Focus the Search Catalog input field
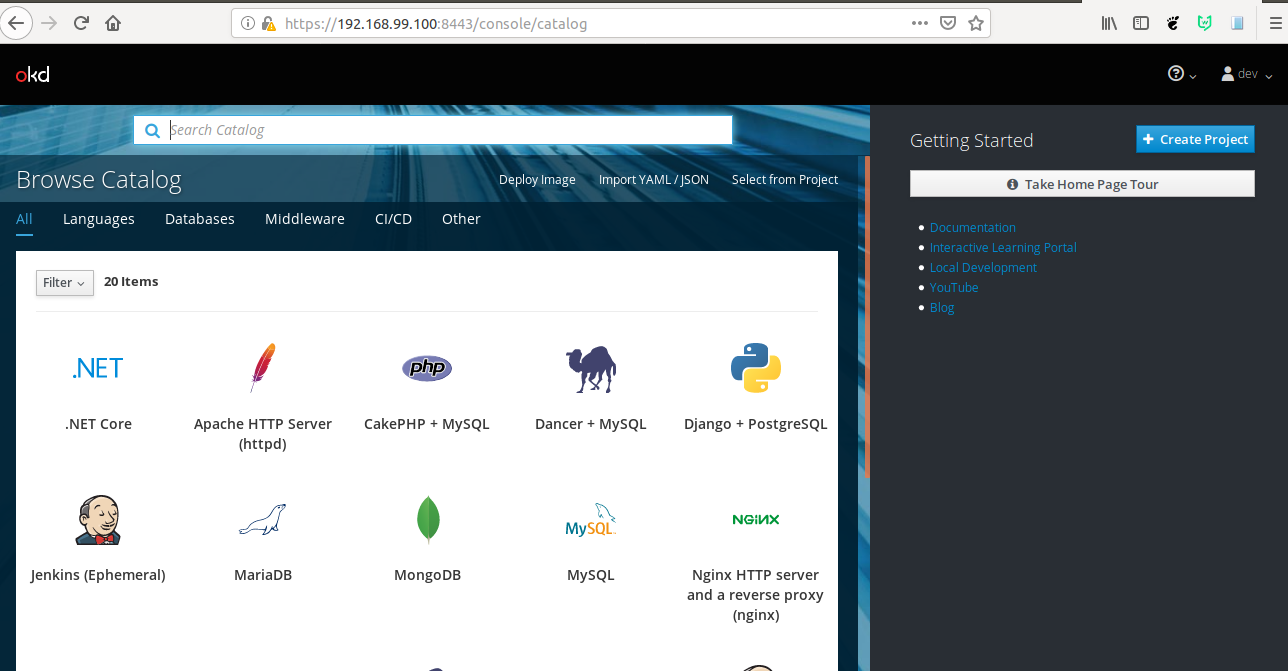This screenshot has width=1288, height=671. point(433,130)
